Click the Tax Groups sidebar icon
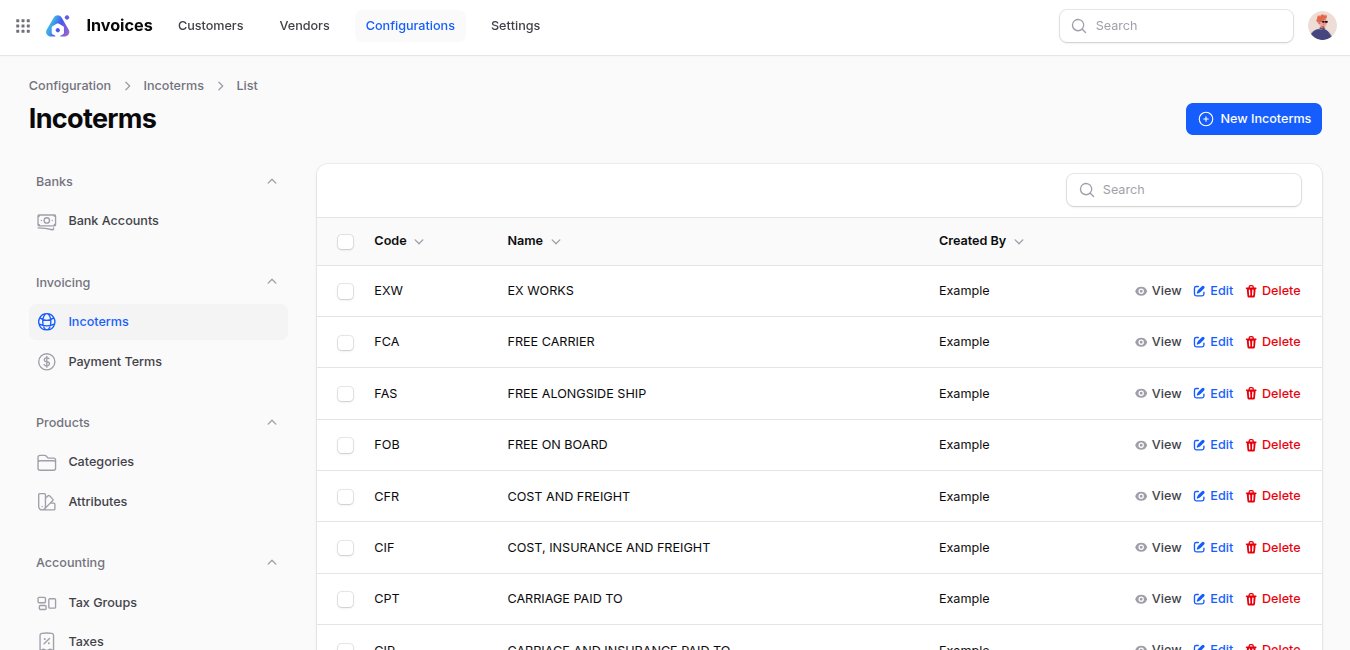 click(x=47, y=603)
